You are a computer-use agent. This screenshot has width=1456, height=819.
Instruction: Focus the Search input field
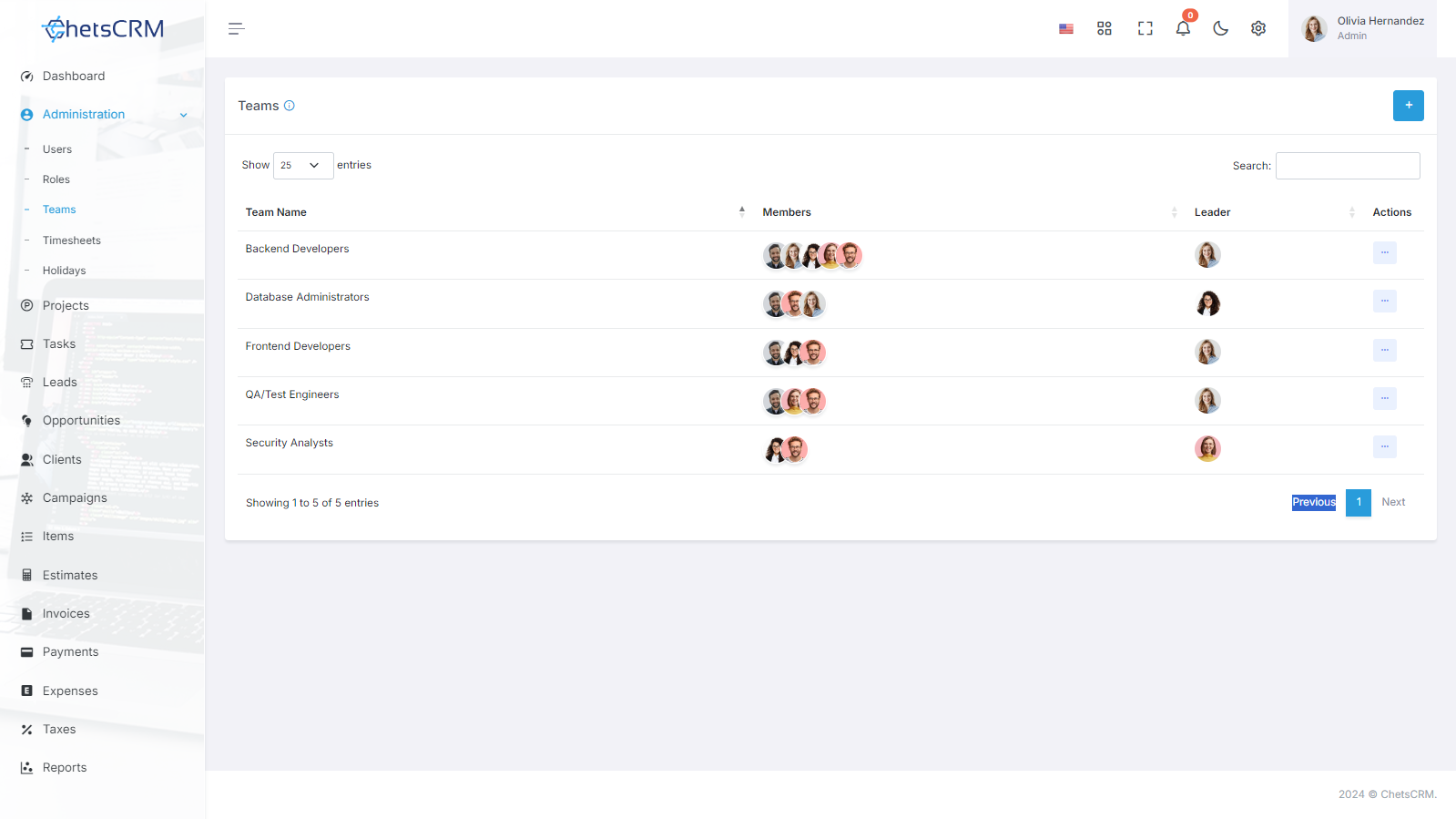[1348, 166]
